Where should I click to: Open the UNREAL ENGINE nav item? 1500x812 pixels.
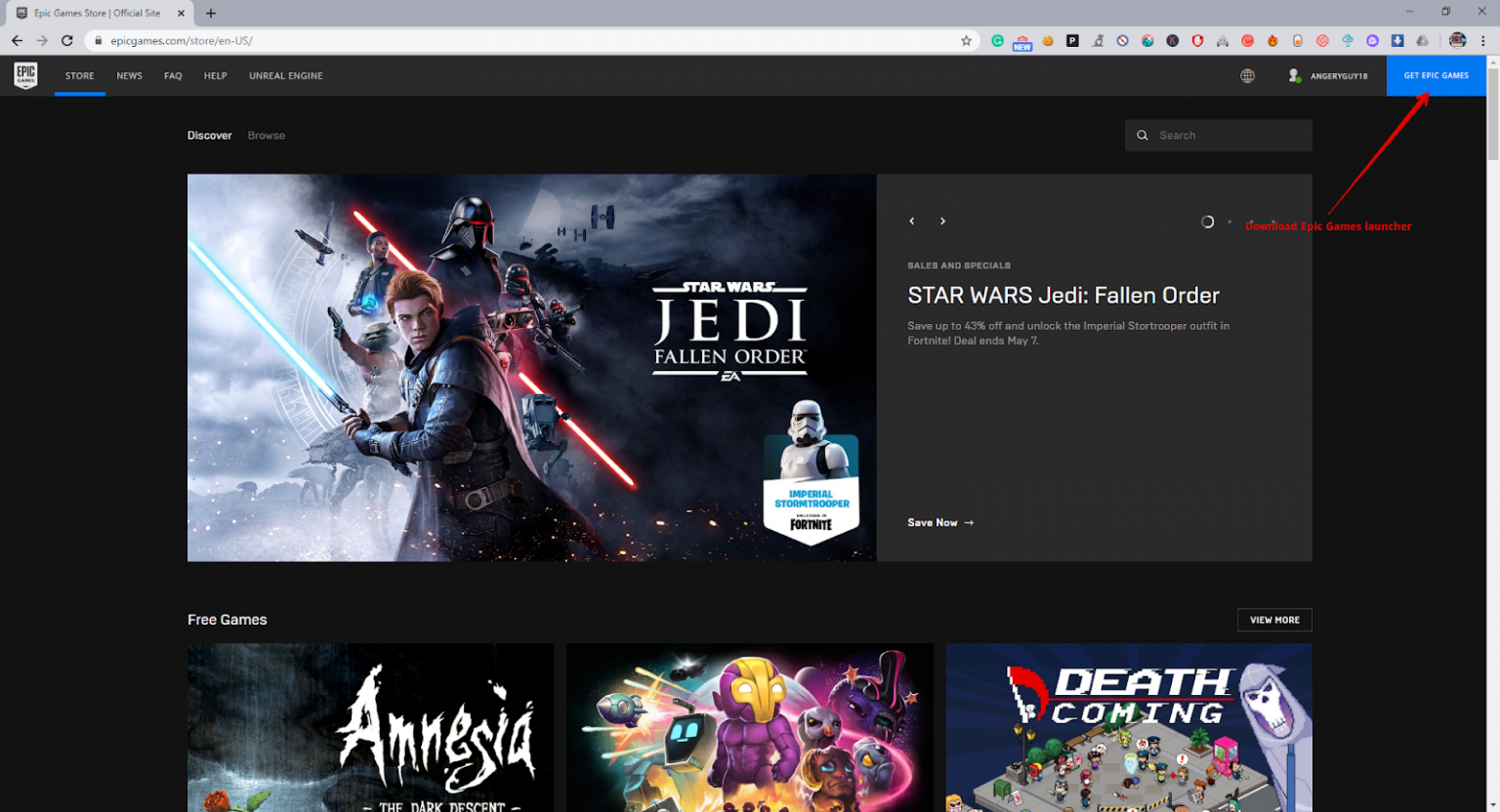point(286,75)
